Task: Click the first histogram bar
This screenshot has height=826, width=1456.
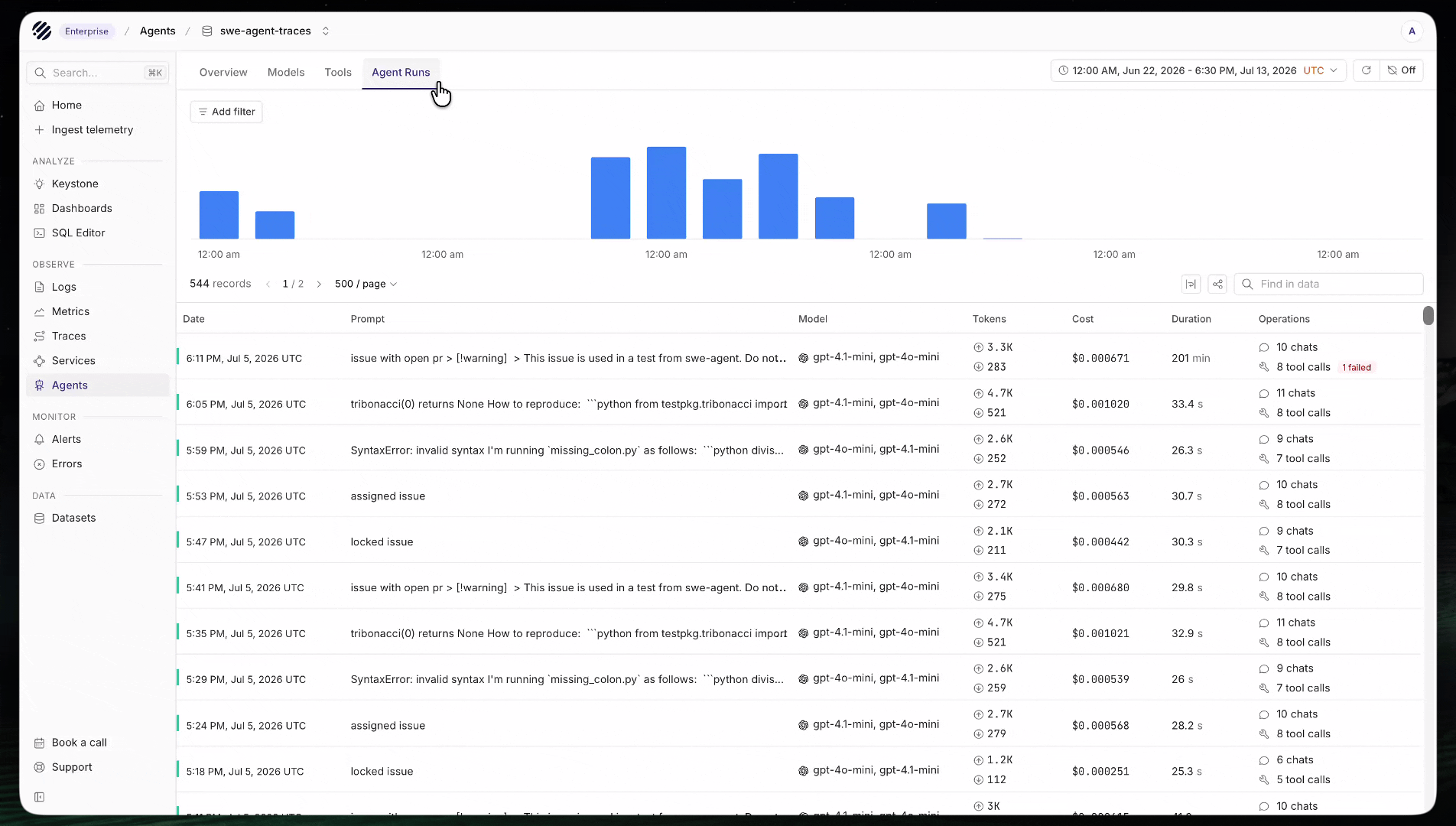Action: point(219,215)
